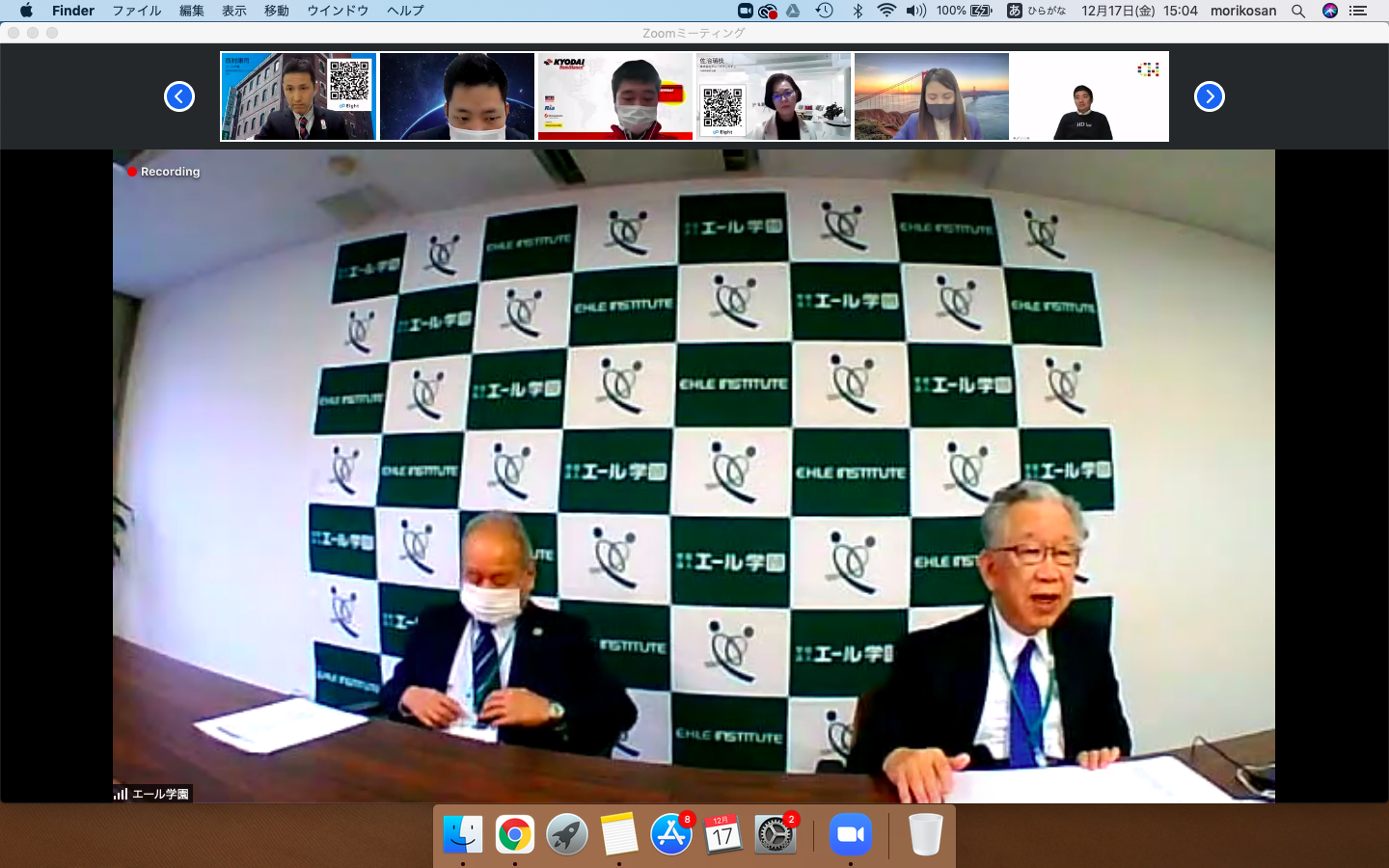Open Notes app in the Dock
1389x868 pixels.
point(619,834)
